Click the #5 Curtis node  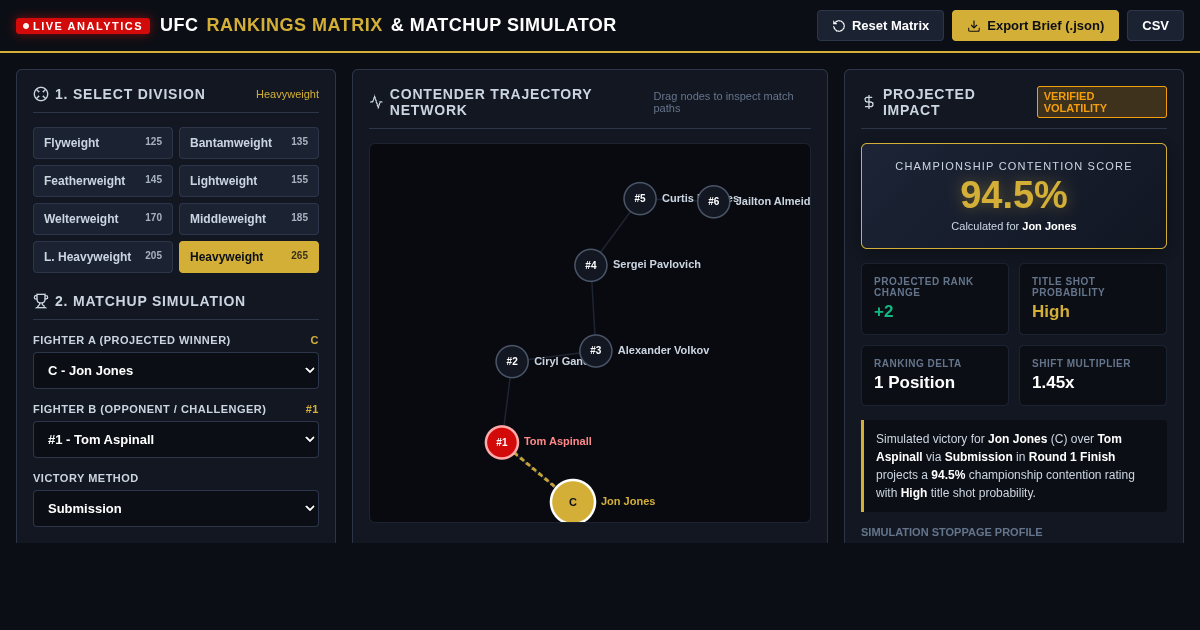click(640, 198)
